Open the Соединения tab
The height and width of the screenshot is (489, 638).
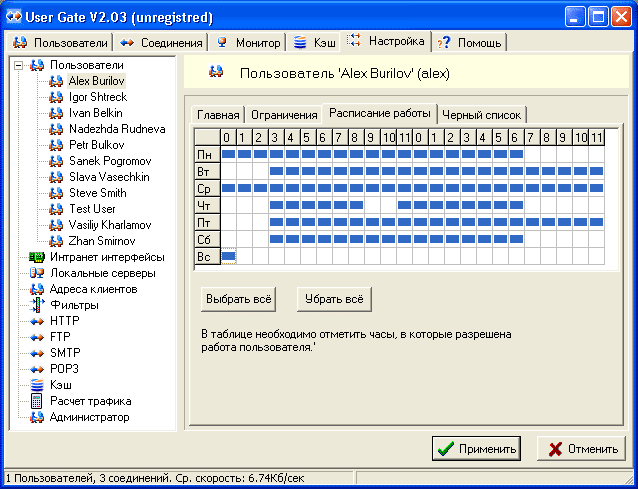tap(161, 42)
